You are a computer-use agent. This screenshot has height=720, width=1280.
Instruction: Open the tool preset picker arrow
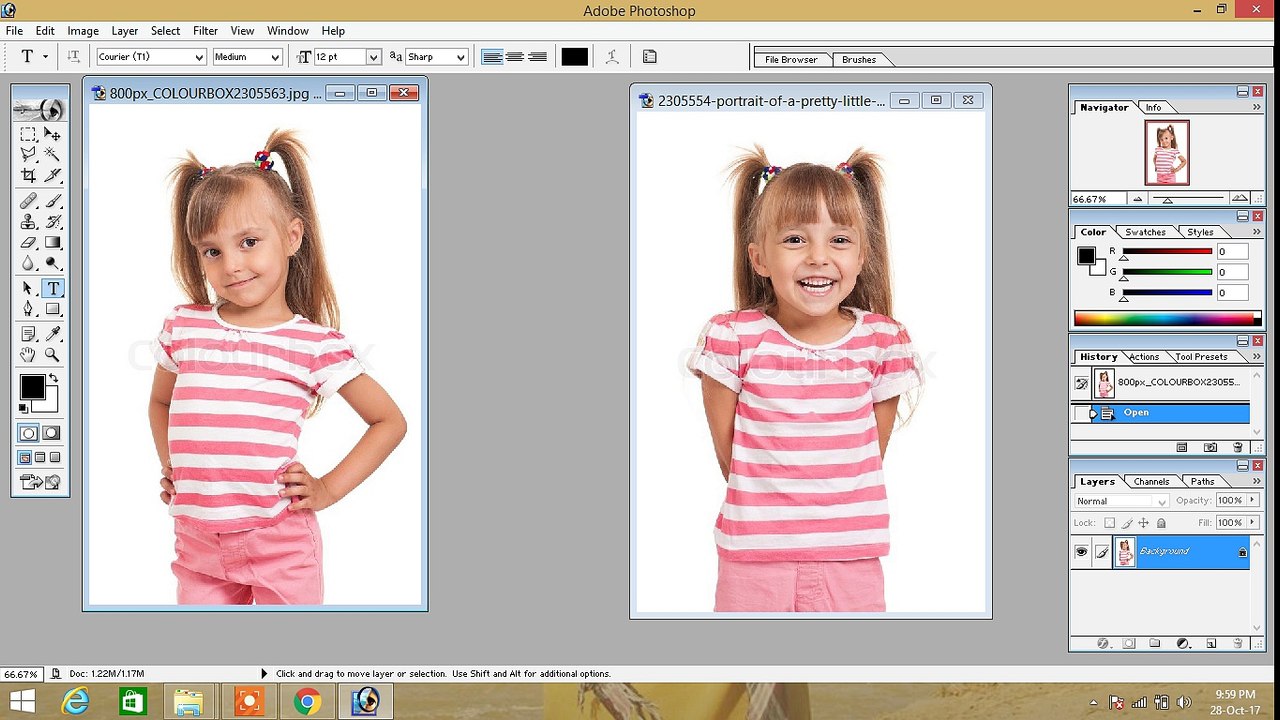click(x=45, y=57)
